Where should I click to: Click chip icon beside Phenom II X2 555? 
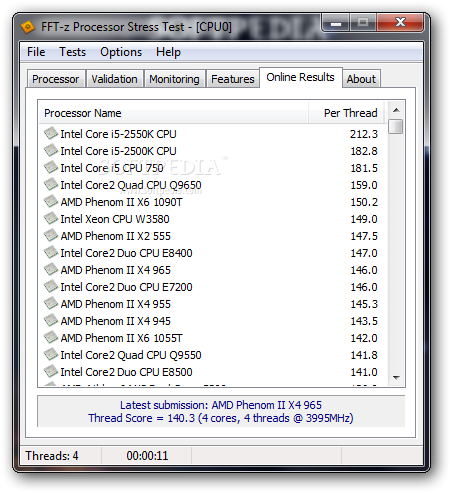(x=51, y=235)
